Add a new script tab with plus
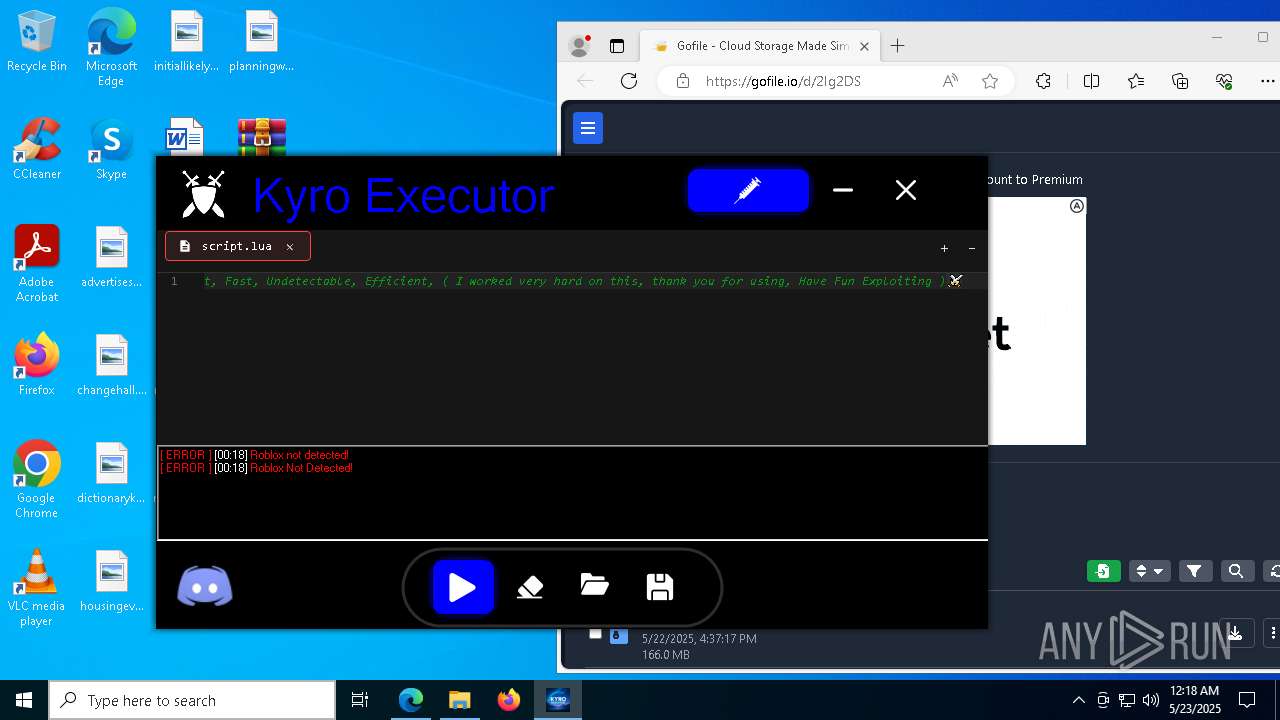The image size is (1280, 720). click(944, 248)
